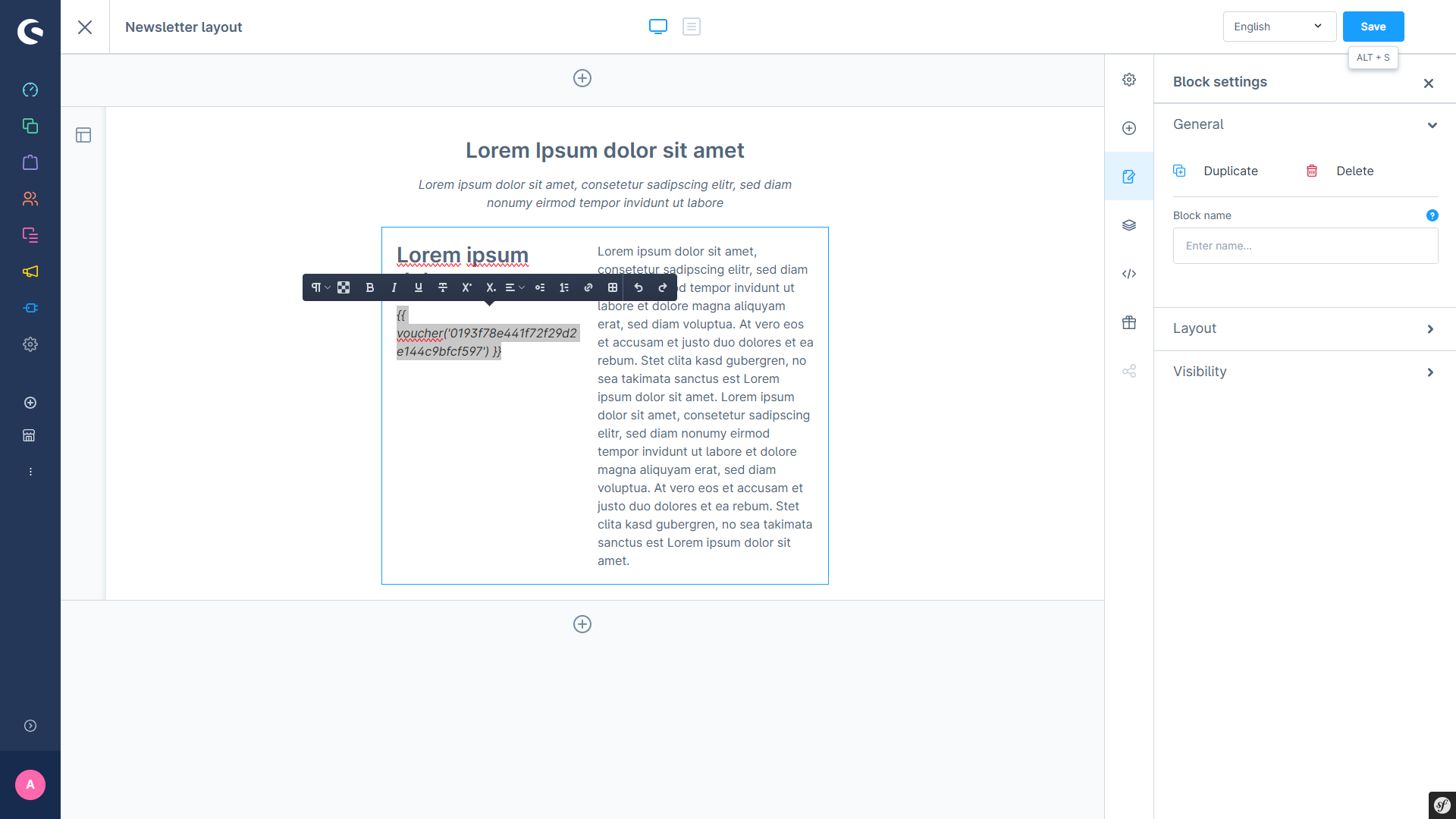Viewport: 1456px width, 819px height.
Task: Open Extensions plug icon in sidebar
Action: pyautogui.click(x=30, y=308)
